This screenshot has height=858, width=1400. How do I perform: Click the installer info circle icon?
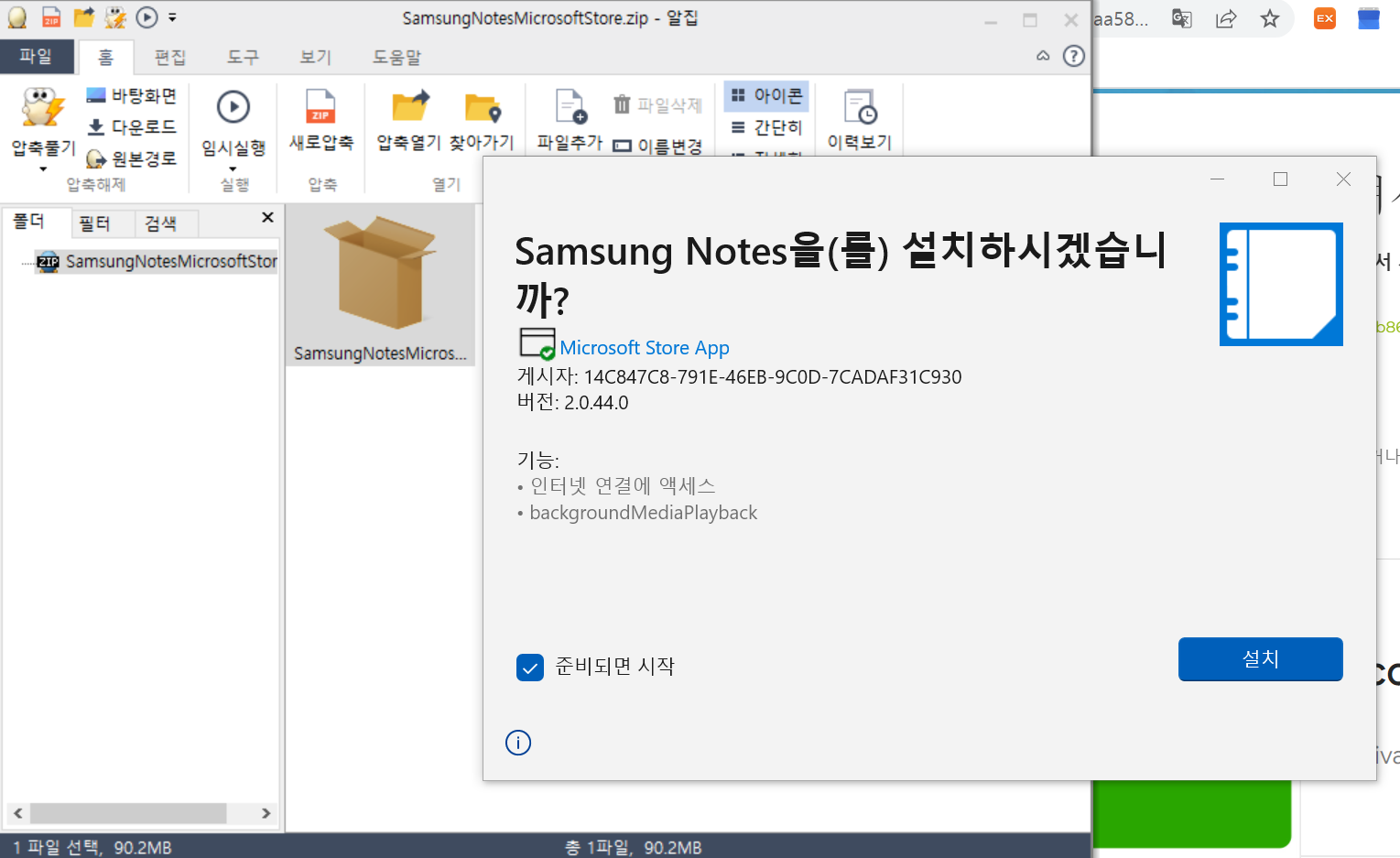point(518,743)
